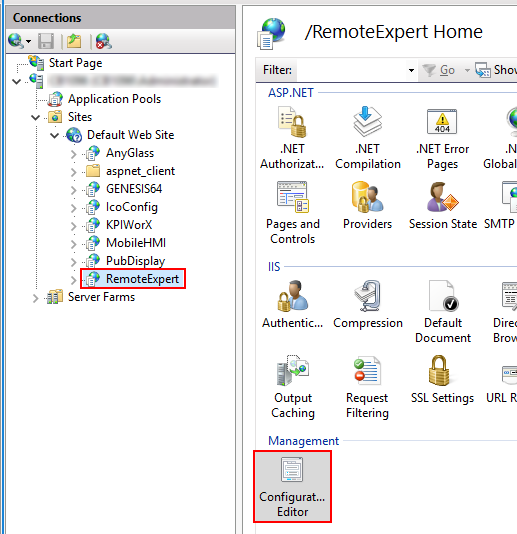517x534 pixels.
Task: Open the Session State feature
Action: (x=442, y=206)
